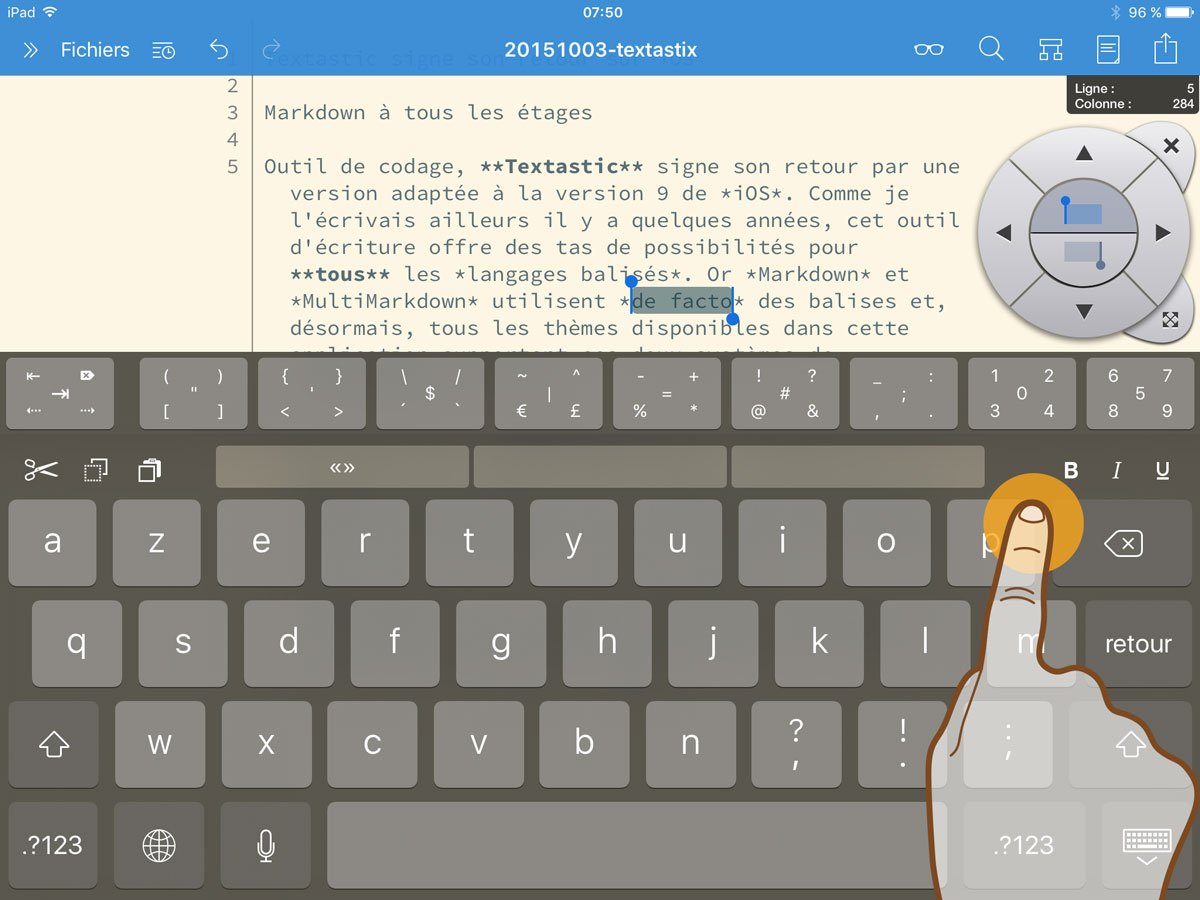Viewport: 1200px width, 900px height.
Task: Tap the z key
Action: 157,543
